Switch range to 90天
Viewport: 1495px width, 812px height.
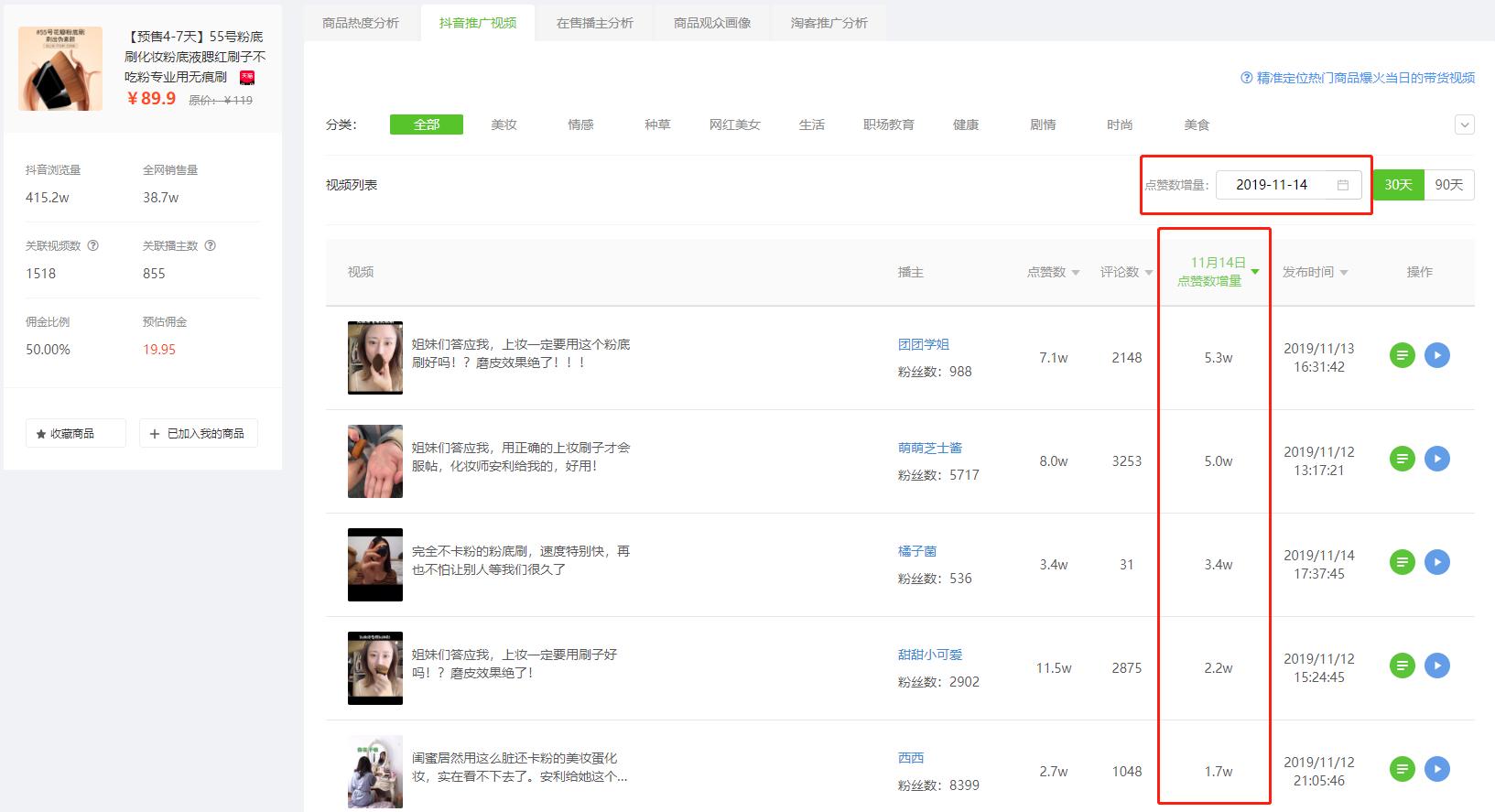click(x=1448, y=185)
